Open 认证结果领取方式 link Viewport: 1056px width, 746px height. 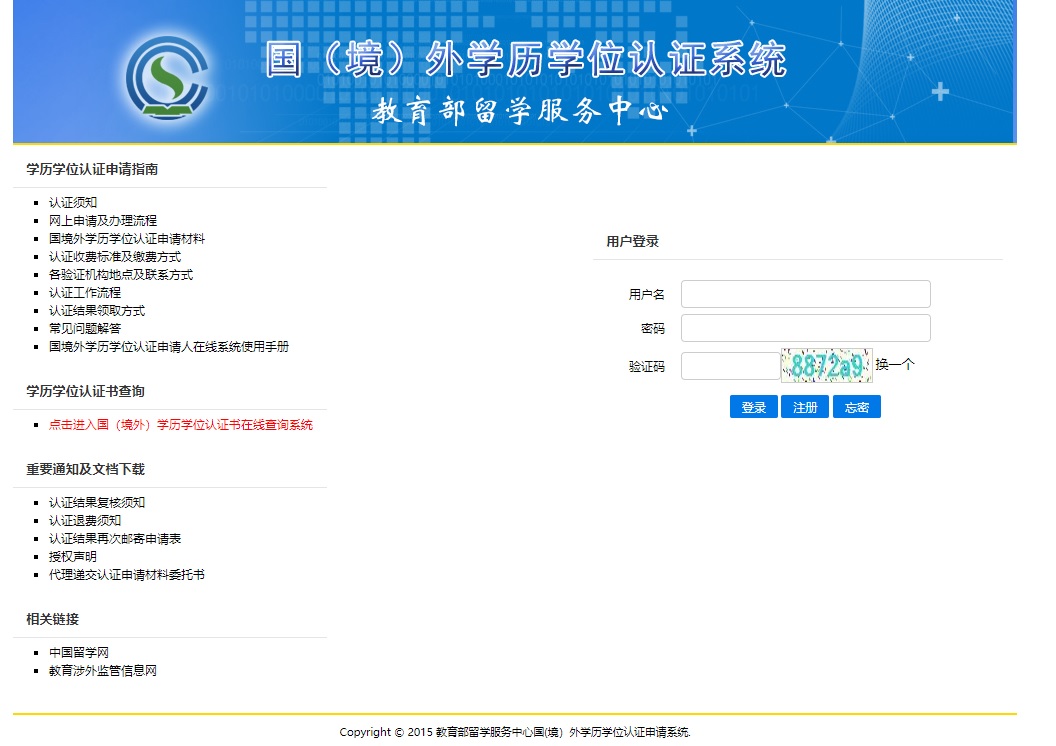[97, 310]
